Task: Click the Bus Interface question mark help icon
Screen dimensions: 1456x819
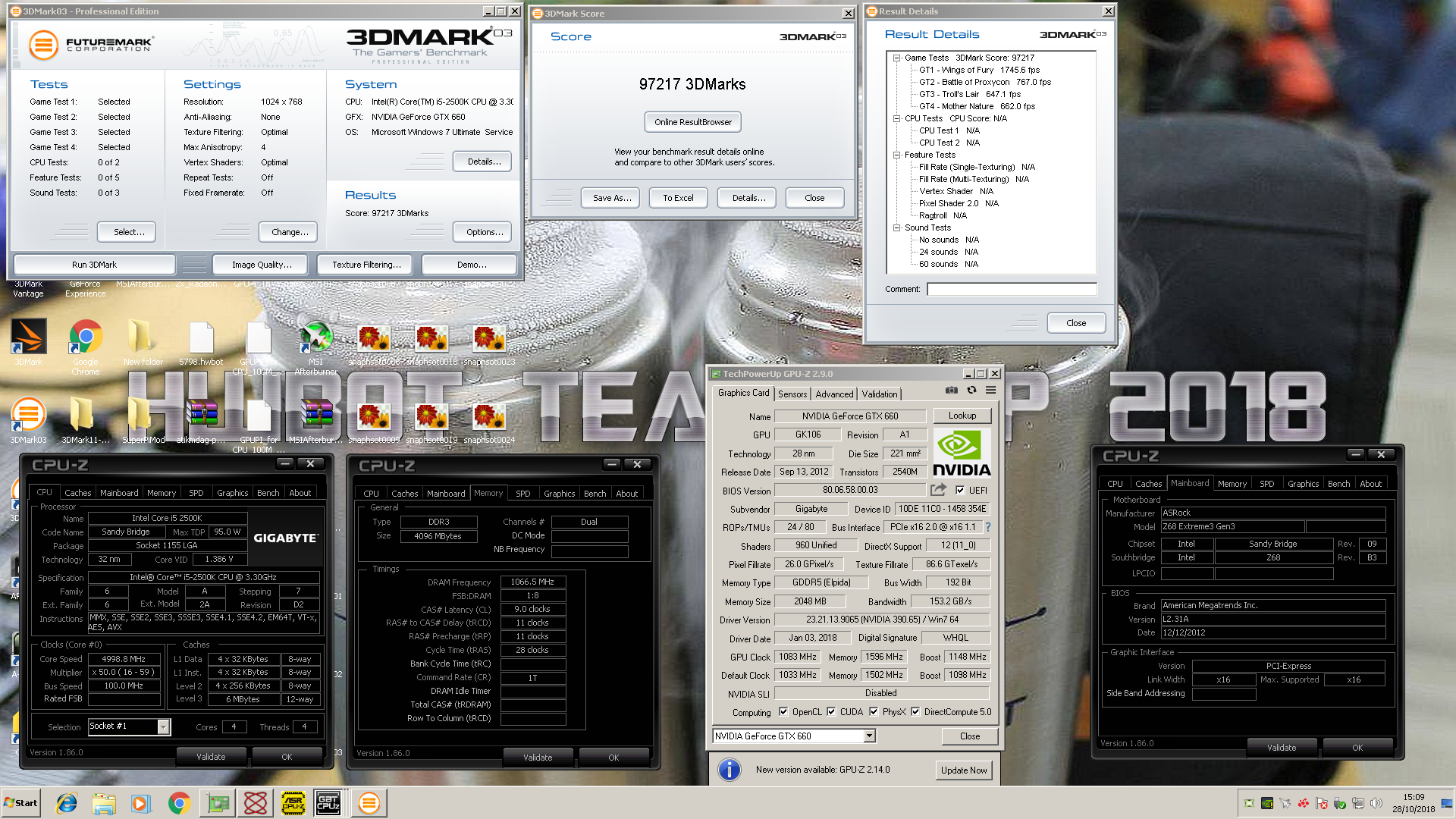Action: pos(988,527)
